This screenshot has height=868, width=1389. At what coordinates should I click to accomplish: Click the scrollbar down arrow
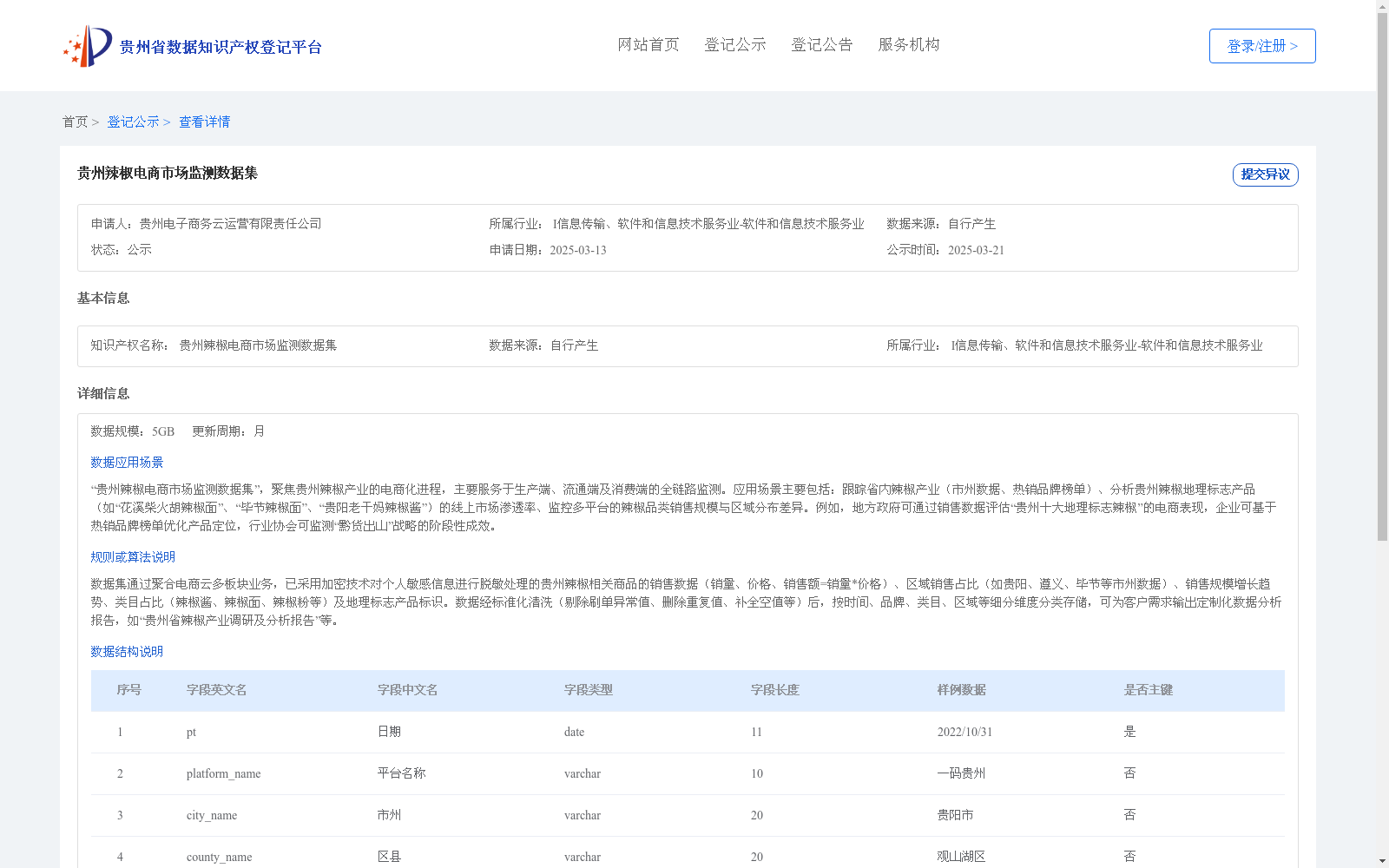1382,860
